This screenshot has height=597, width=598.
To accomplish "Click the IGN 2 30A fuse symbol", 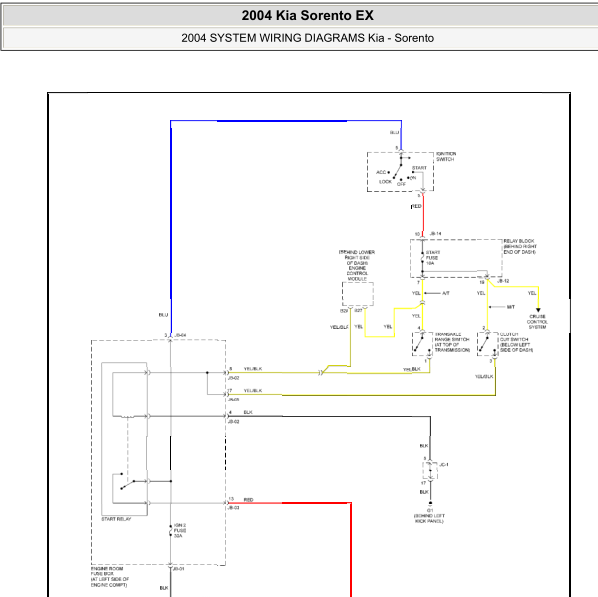I will [170, 531].
